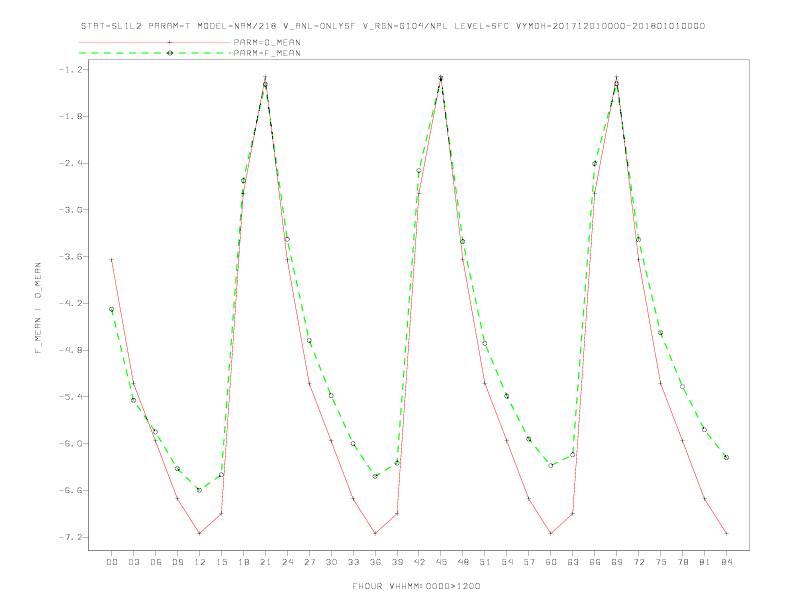Click the red O_MEAN data point at hour 00
The height and width of the screenshot is (612, 792).
coord(112,260)
